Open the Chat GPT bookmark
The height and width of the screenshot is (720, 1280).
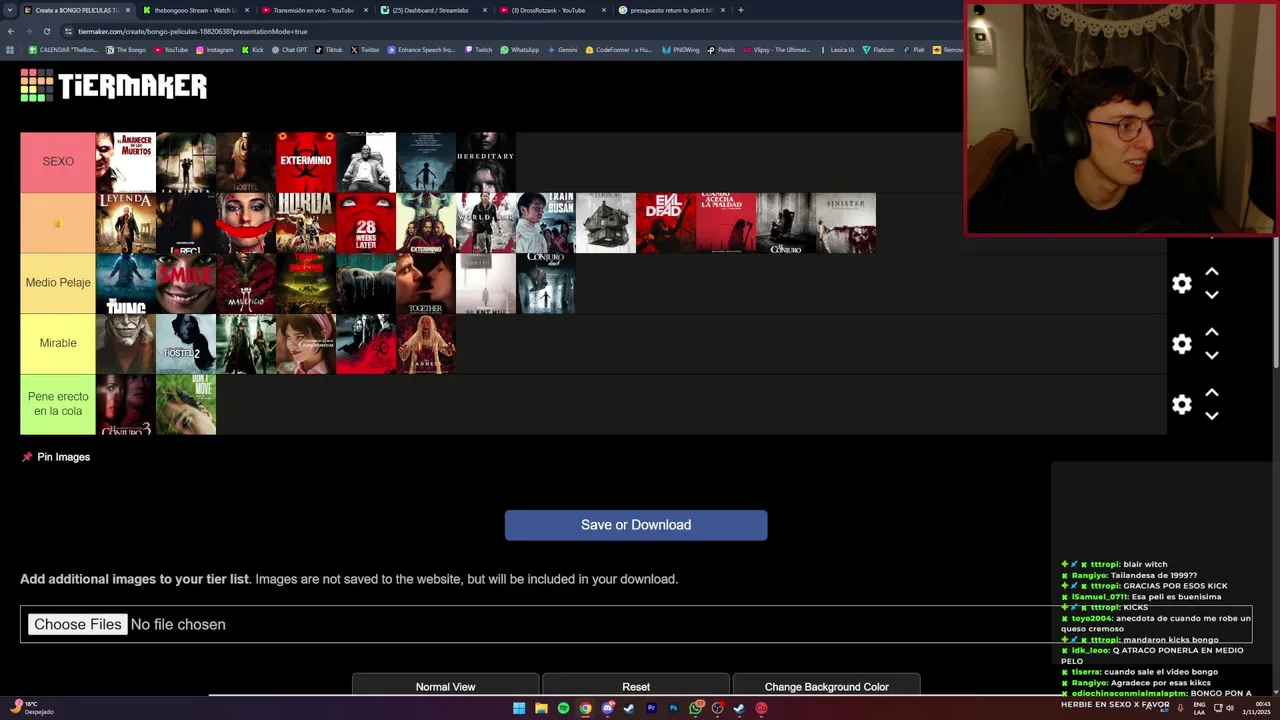tap(290, 49)
